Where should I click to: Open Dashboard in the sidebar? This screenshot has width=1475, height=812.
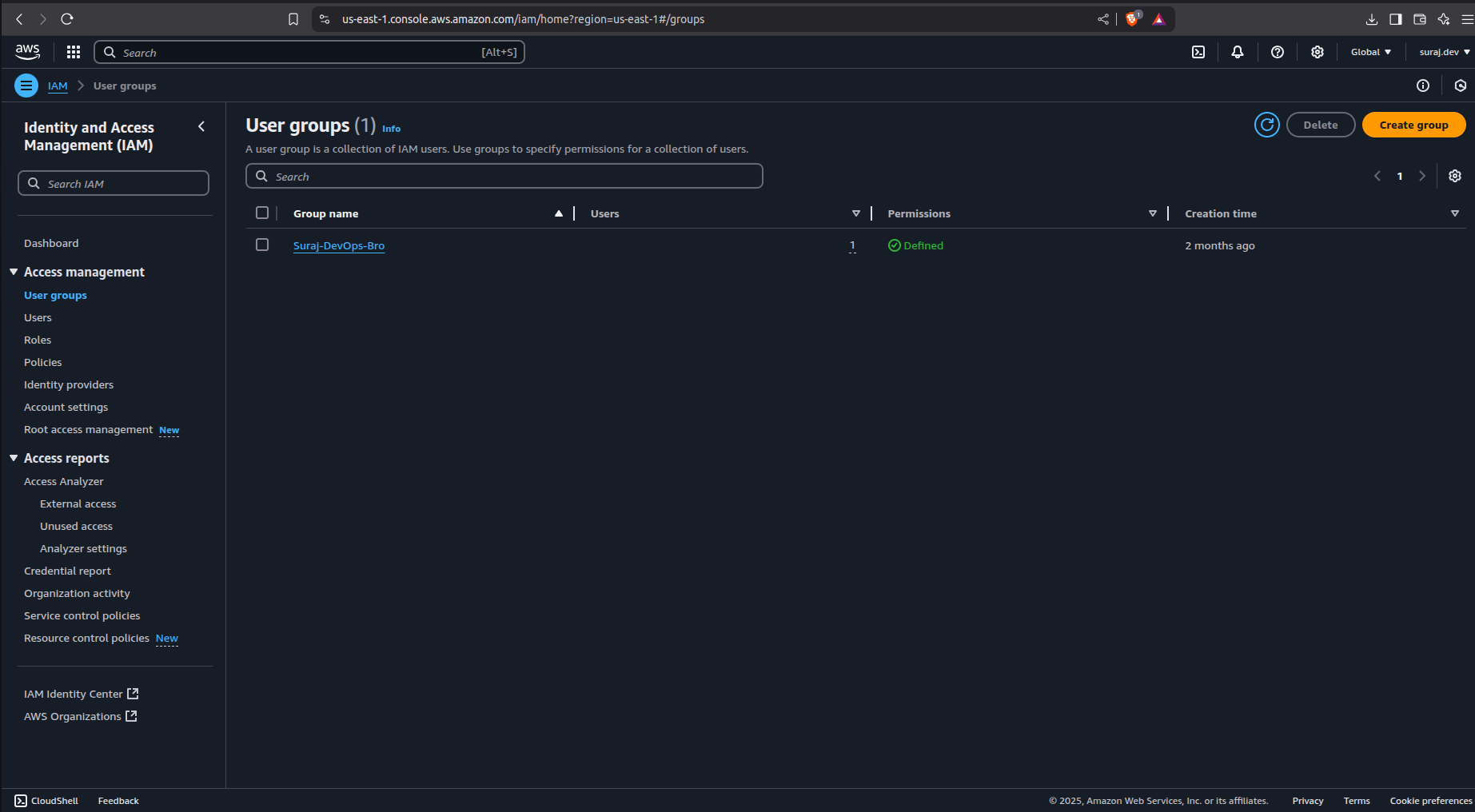coord(51,243)
